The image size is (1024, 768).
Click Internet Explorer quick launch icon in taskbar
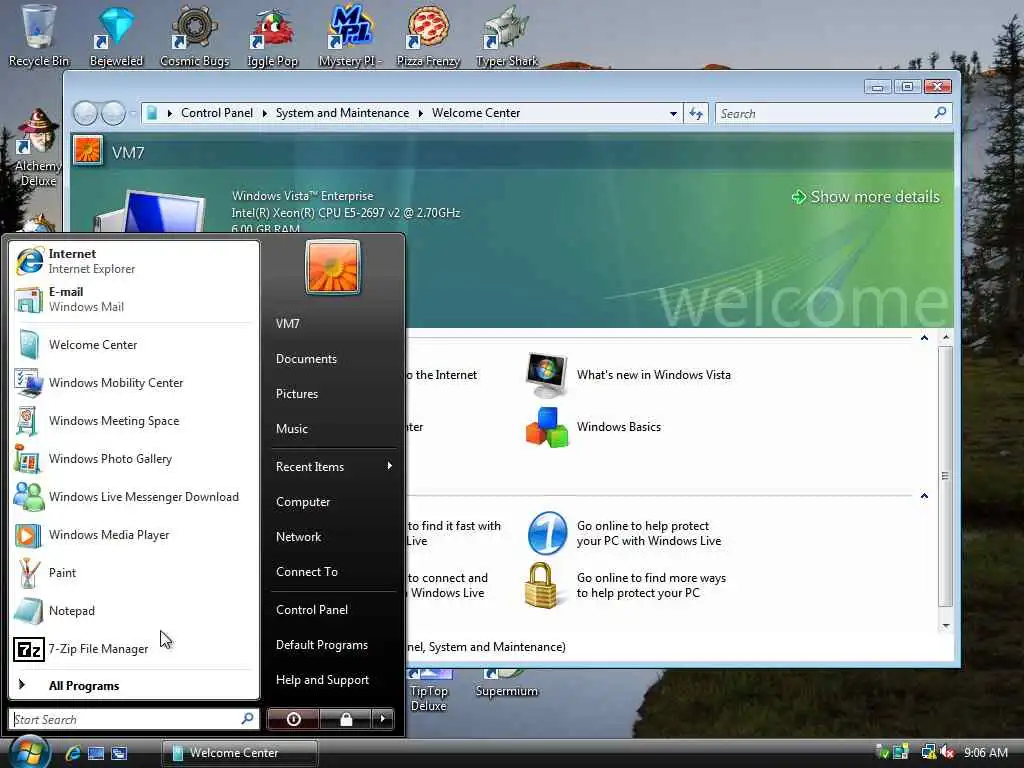coord(72,753)
